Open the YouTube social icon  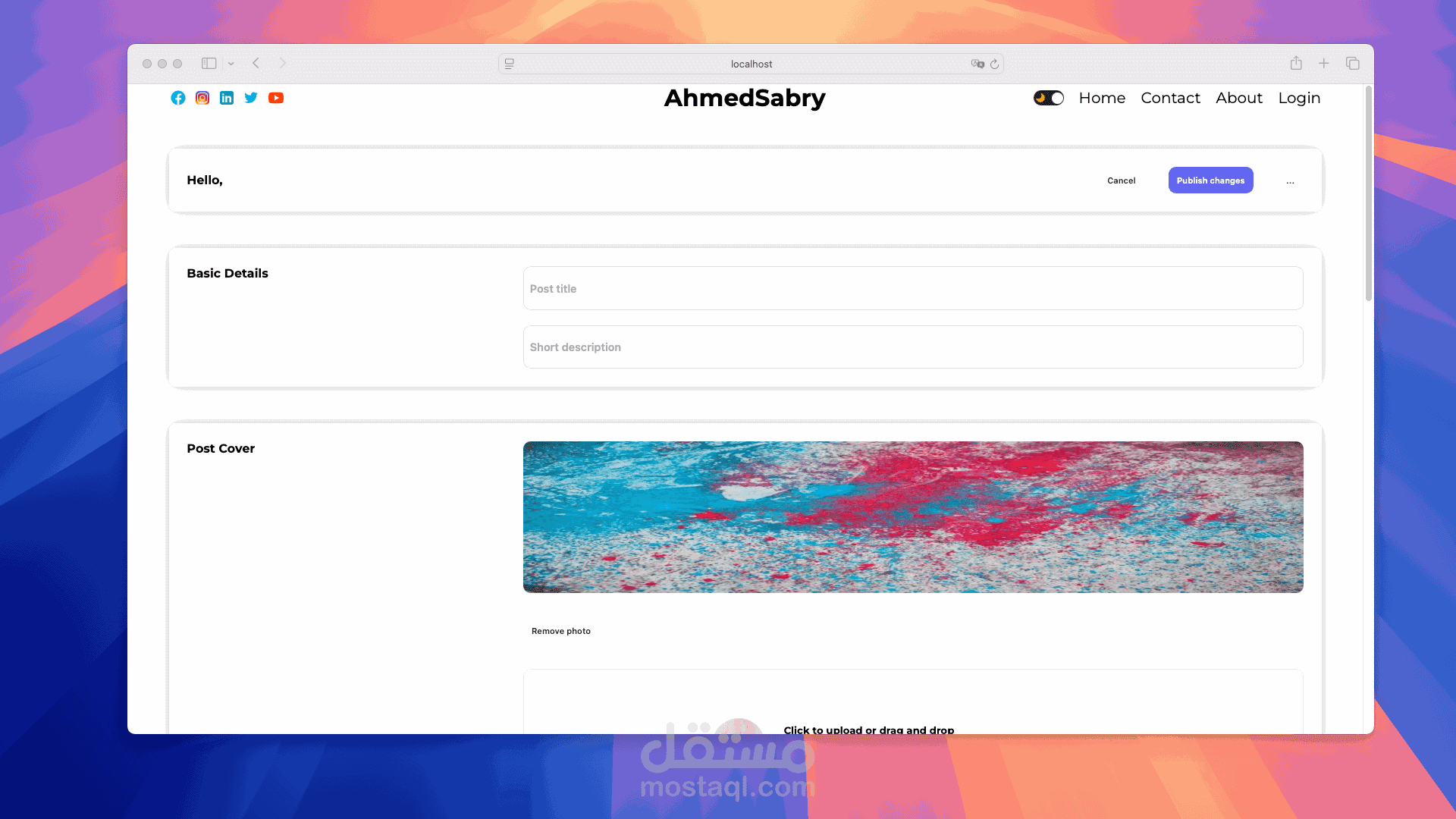click(x=276, y=98)
